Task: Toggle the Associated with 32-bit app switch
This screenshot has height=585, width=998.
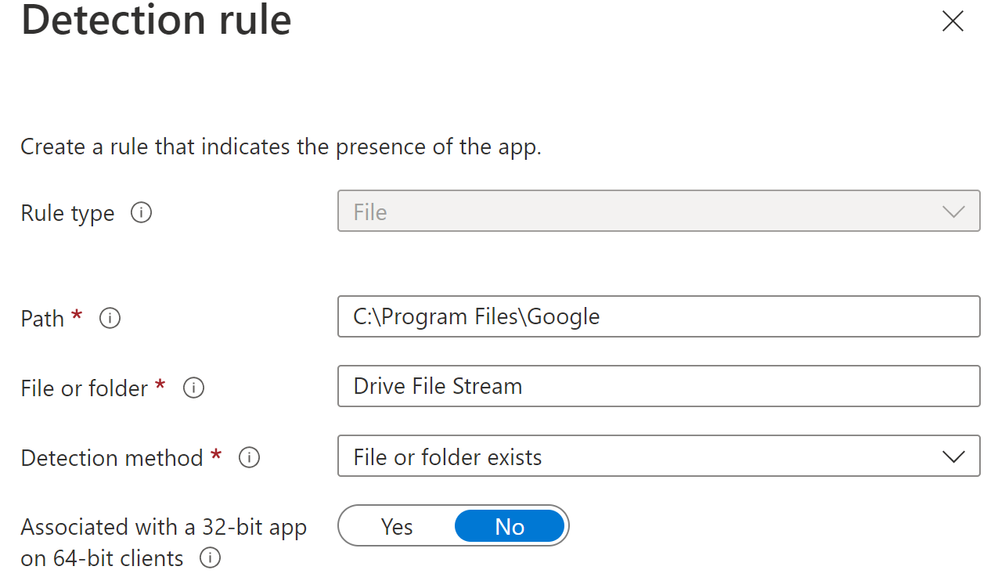Action: click(453, 526)
